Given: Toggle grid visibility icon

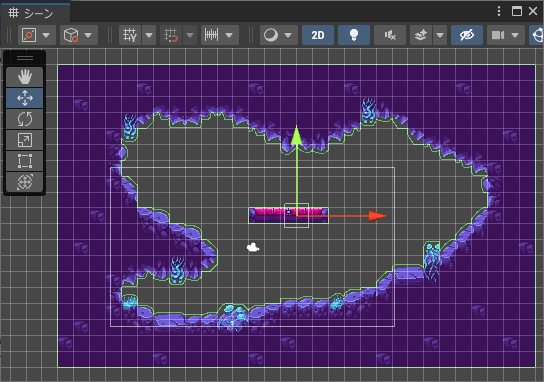Looking at the screenshot, I should click(130, 35).
